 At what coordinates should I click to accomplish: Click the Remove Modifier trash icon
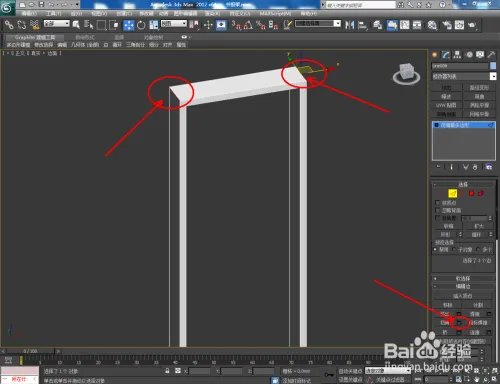click(x=475, y=167)
